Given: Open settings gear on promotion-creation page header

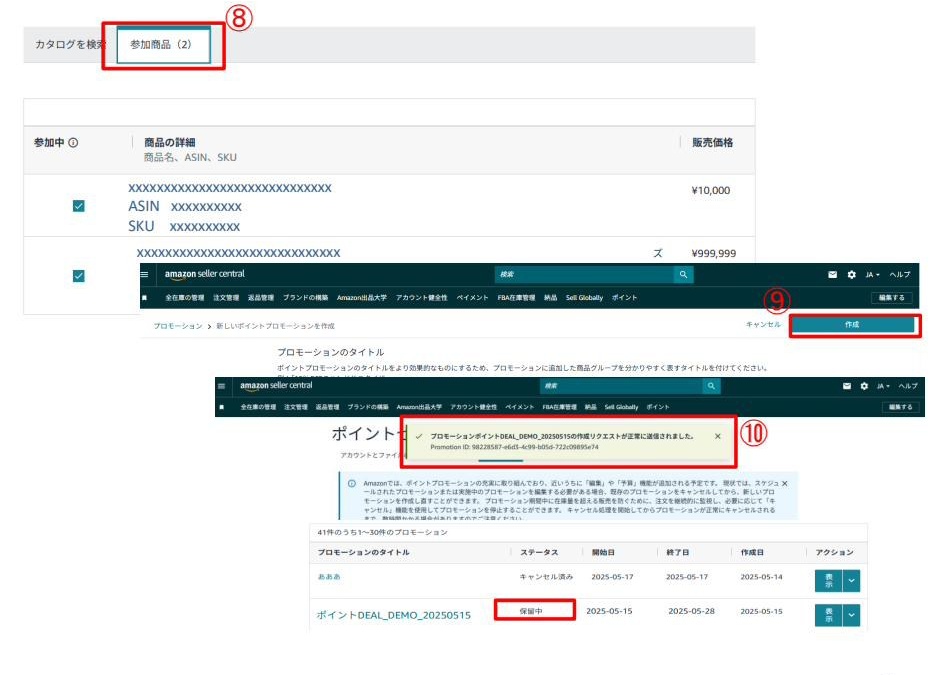Looking at the screenshot, I should coord(852,274).
